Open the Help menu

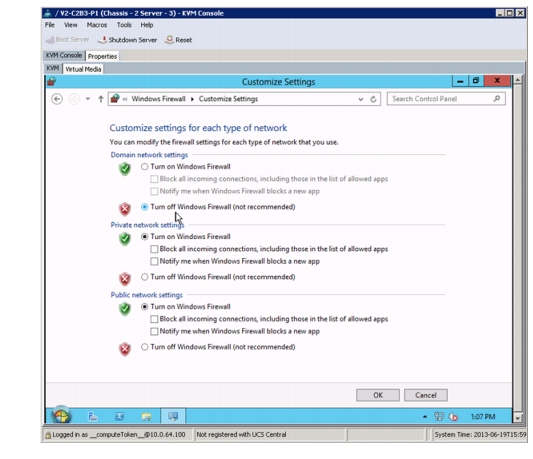pyautogui.click(x=147, y=25)
